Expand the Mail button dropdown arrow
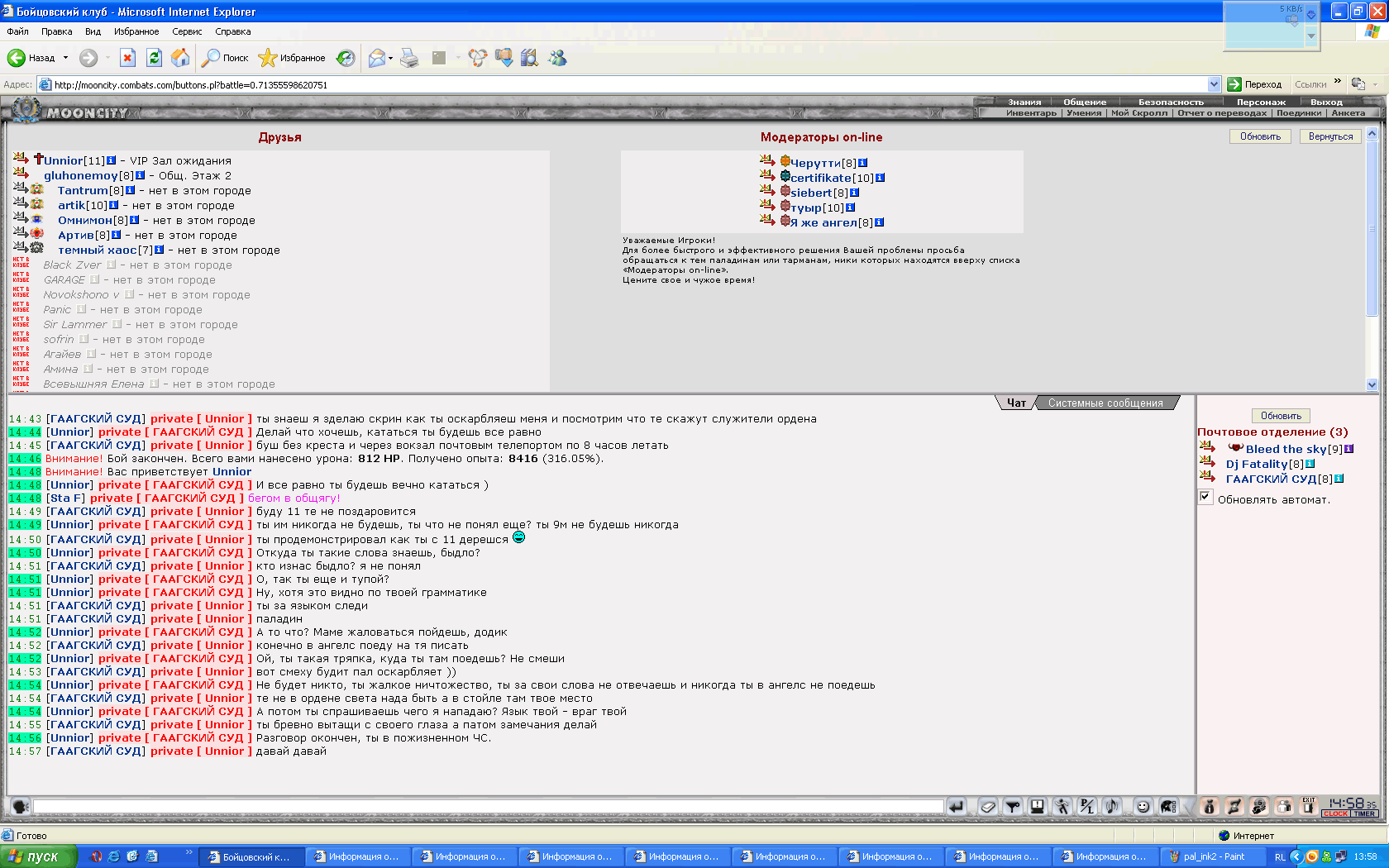Screen dimensions: 1389x868 391,58
